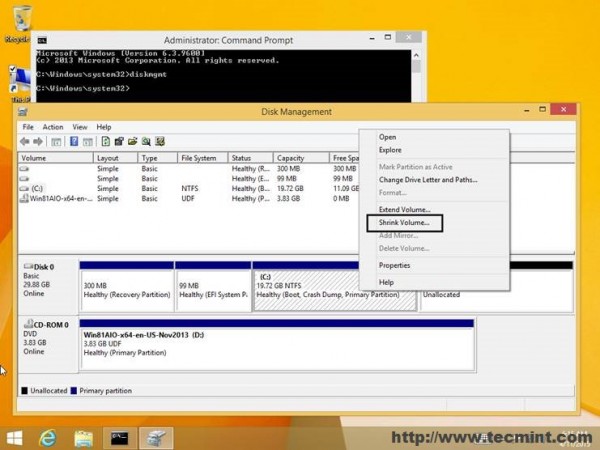Click the Back arrow in Disk Management toolbar
The image size is (600, 450).
(x=27, y=142)
